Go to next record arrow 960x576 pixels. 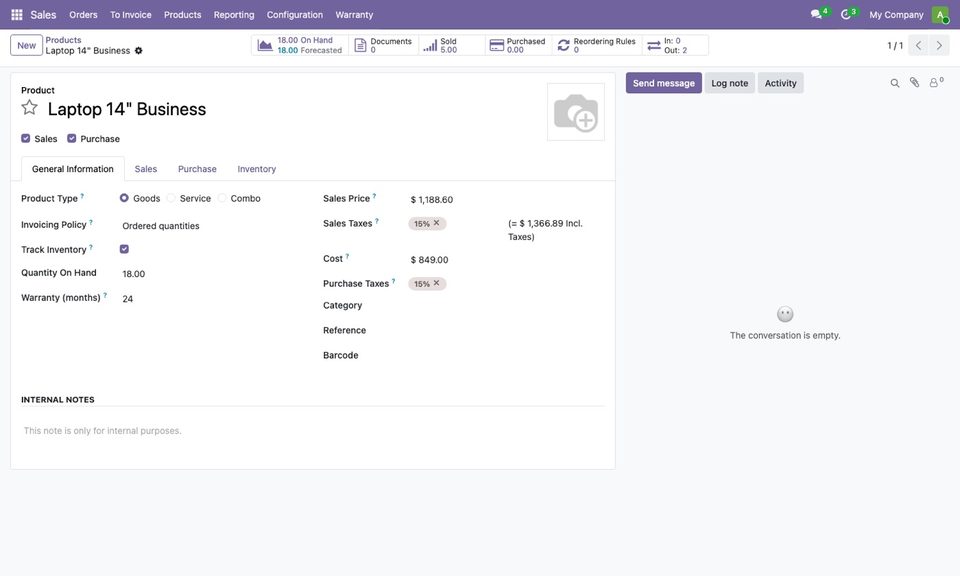pos(939,45)
